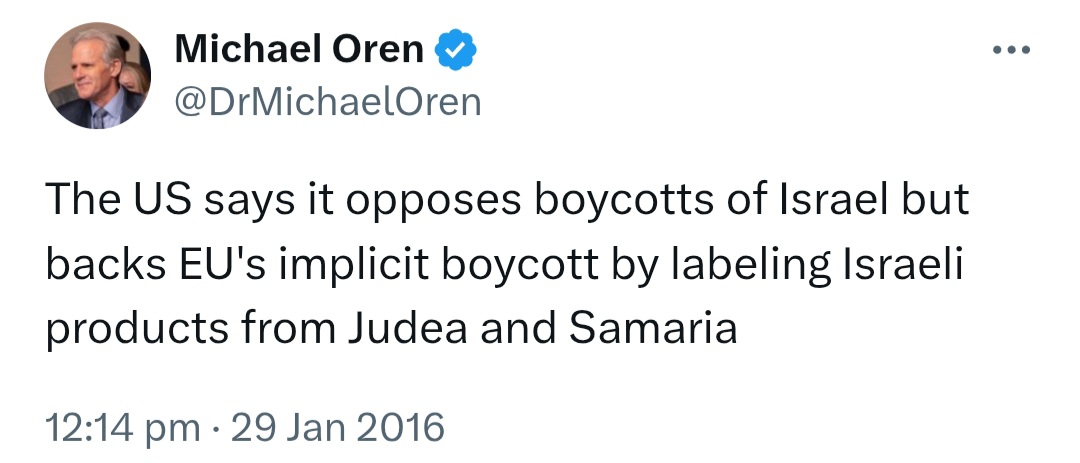Open the 12:14 pm timestamp link
1080x463 pixels.
click(x=123, y=427)
